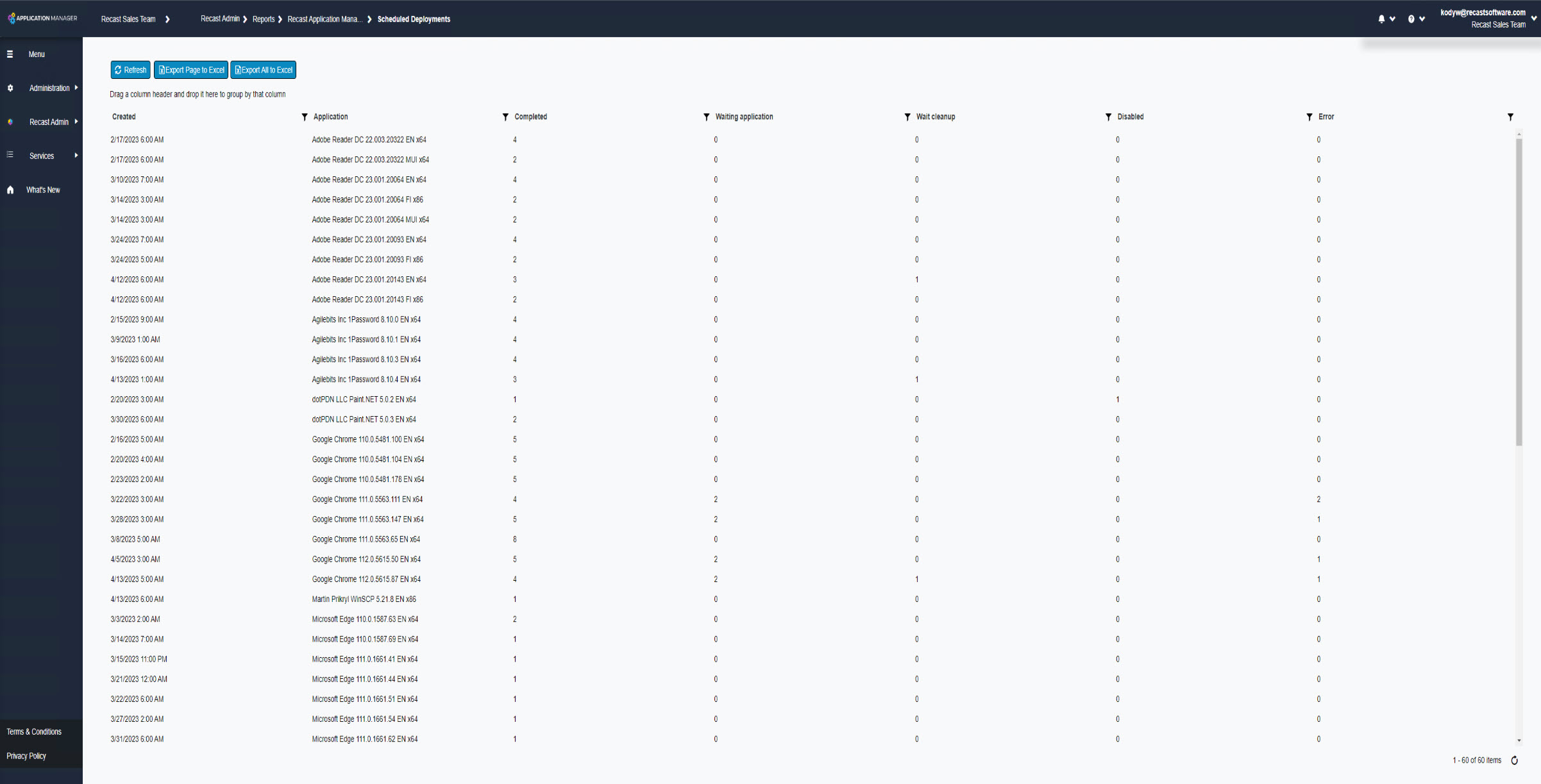Screen dimensions: 1541x784
Task: Open the Recast Admin sidebar icon
Action: click(10, 122)
